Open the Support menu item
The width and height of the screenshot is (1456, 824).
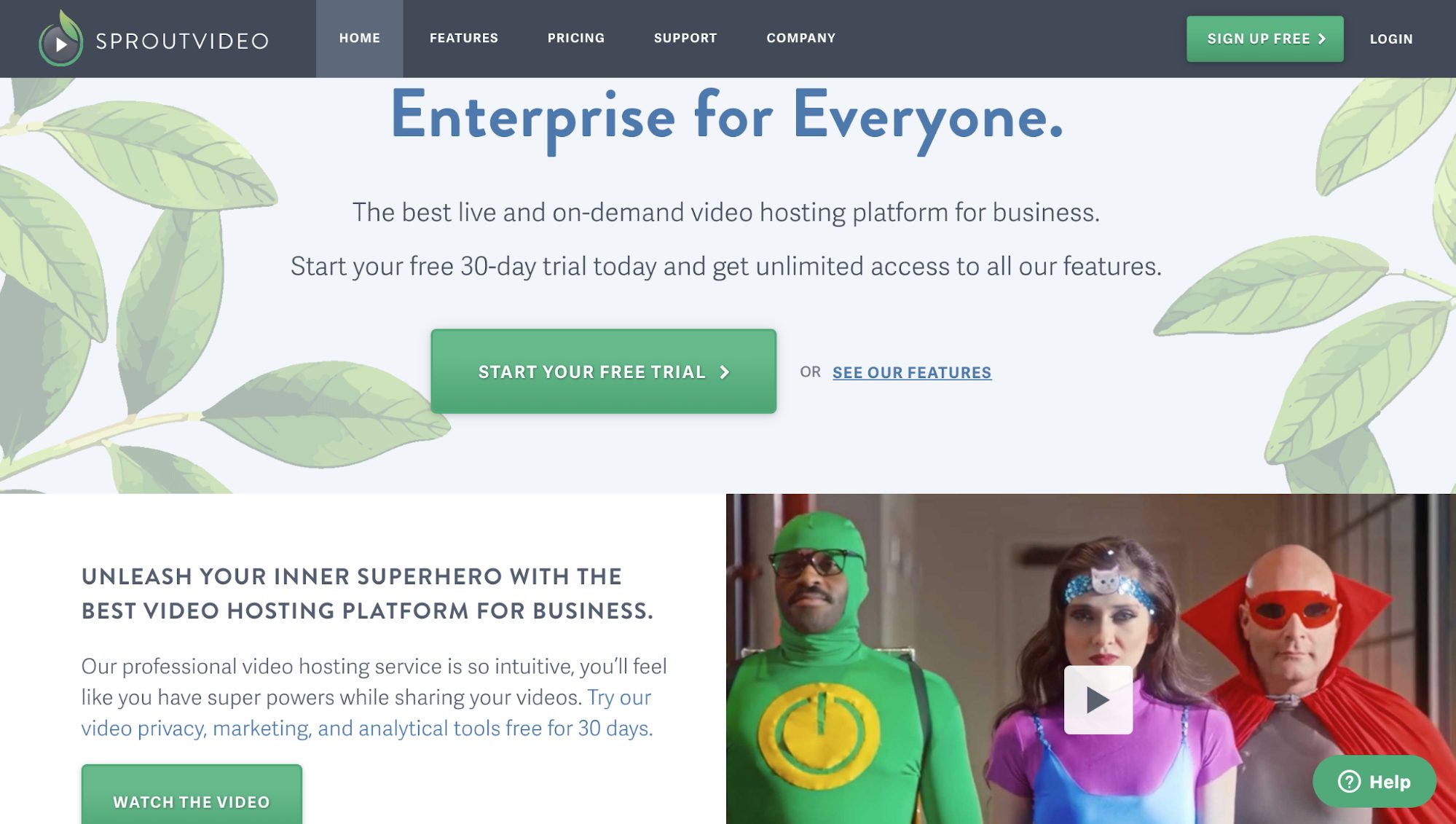click(685, 39)
